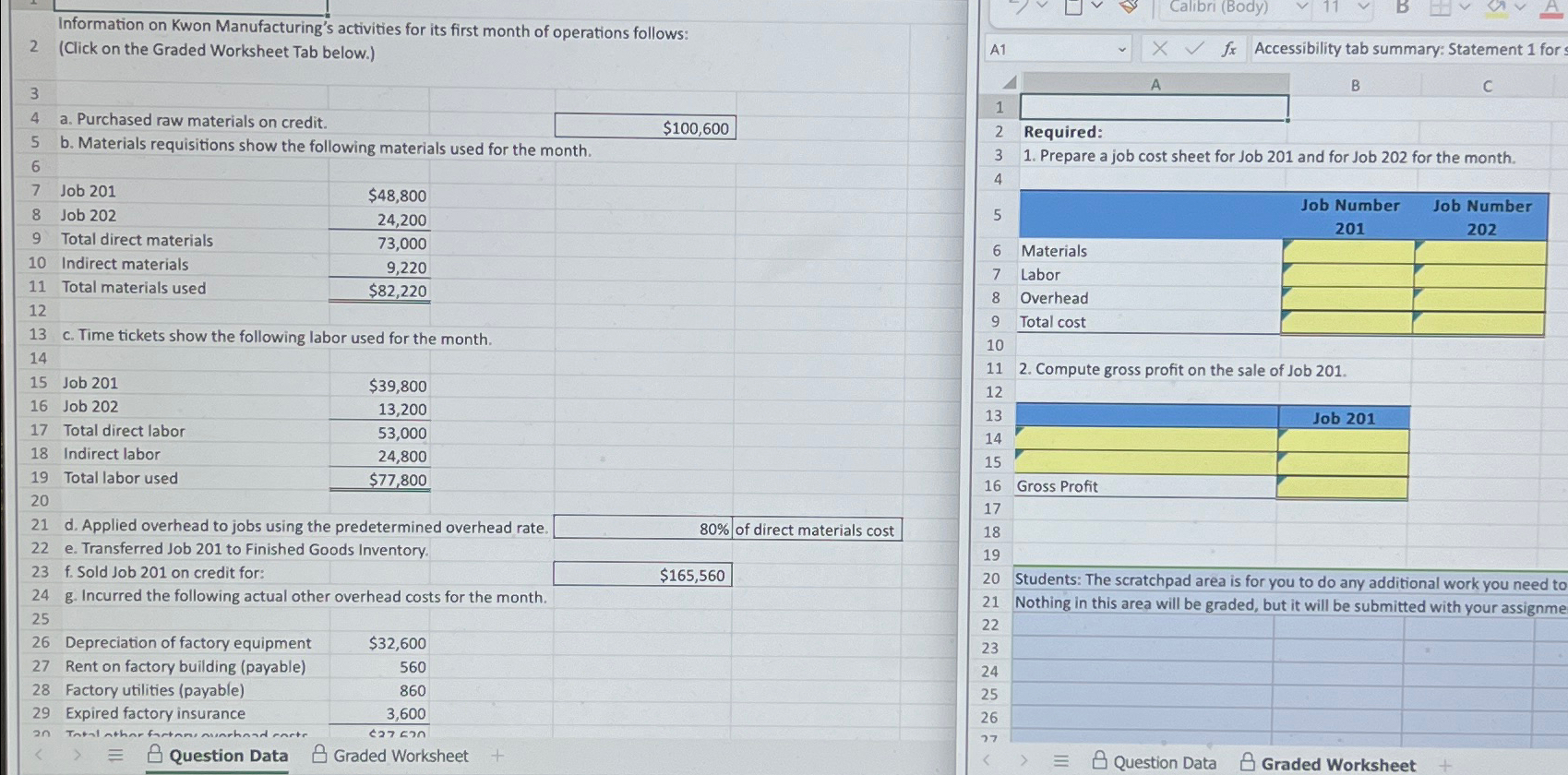Select column A header in right window
1568x775 pixels.
pos(1155,84)
